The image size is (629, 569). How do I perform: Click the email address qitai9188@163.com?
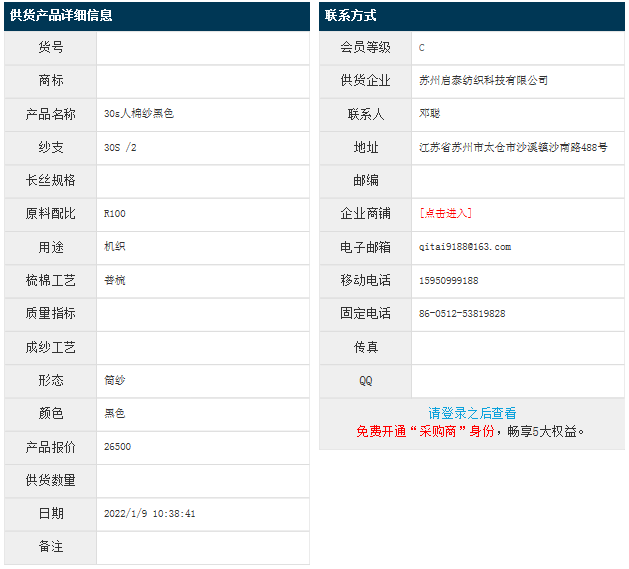[465, 247]
